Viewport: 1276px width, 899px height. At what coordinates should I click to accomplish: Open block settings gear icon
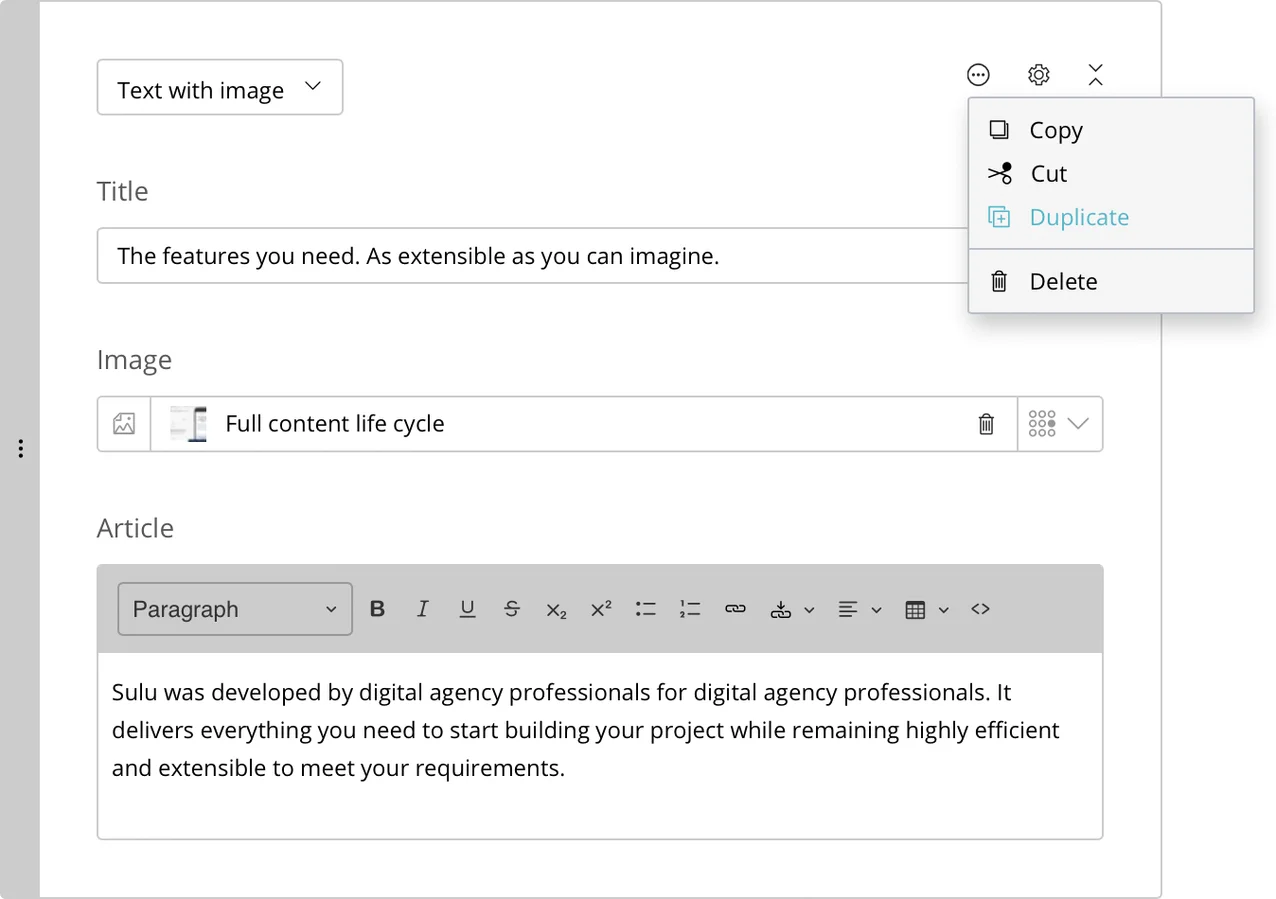(x=1039, y=75)
